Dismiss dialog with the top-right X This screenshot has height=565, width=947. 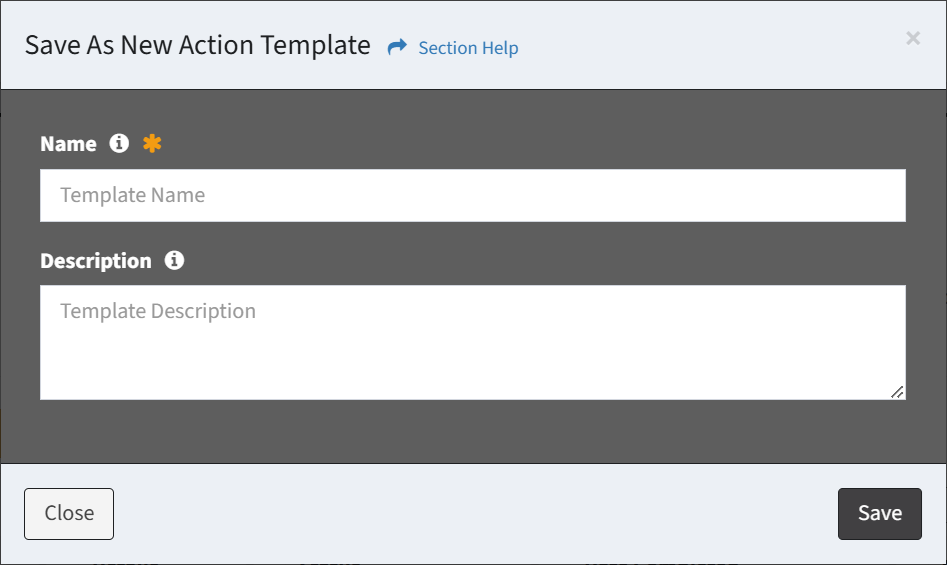click(912, 38)
